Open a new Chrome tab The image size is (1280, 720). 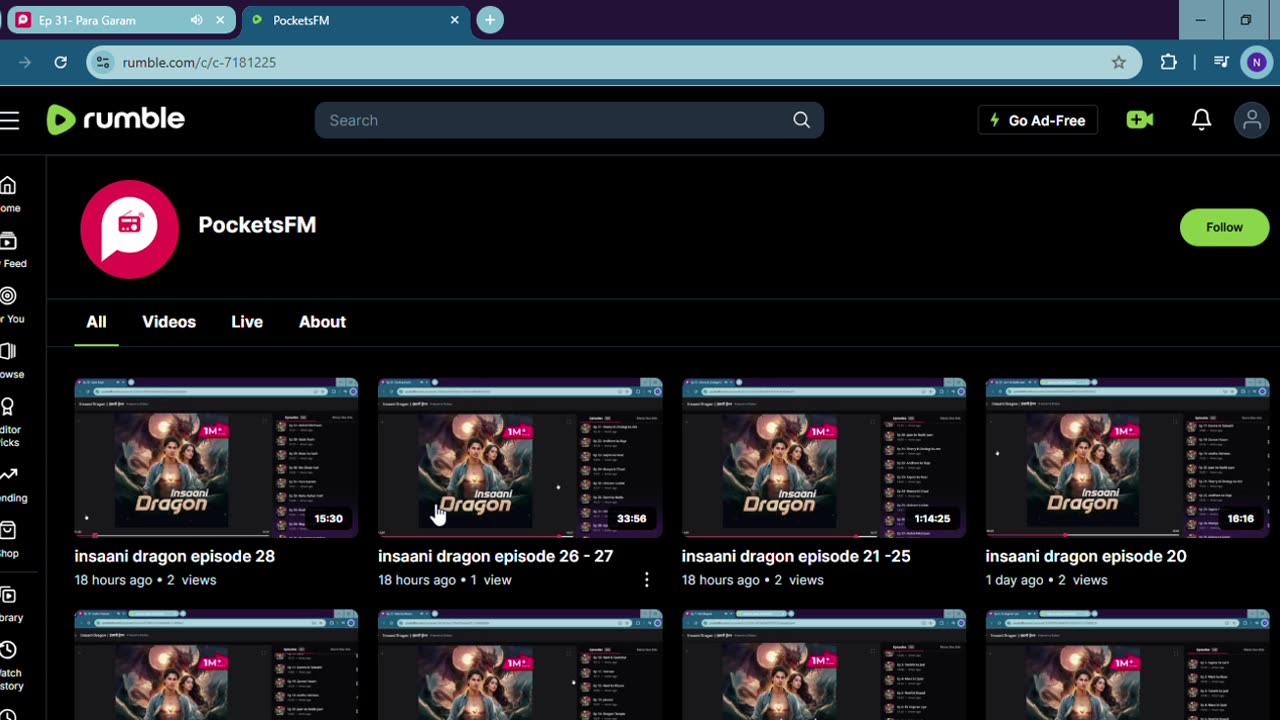(x=489, y=20)
